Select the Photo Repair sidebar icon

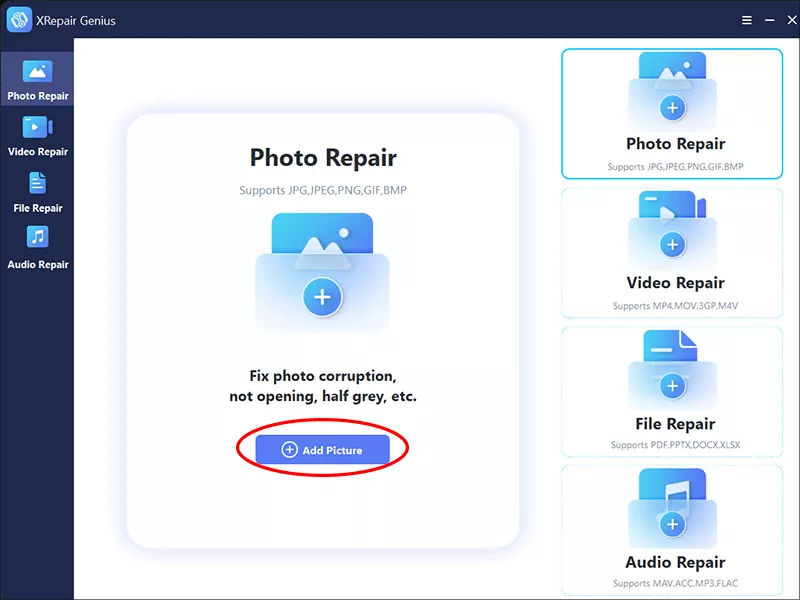tap(37, 73)
